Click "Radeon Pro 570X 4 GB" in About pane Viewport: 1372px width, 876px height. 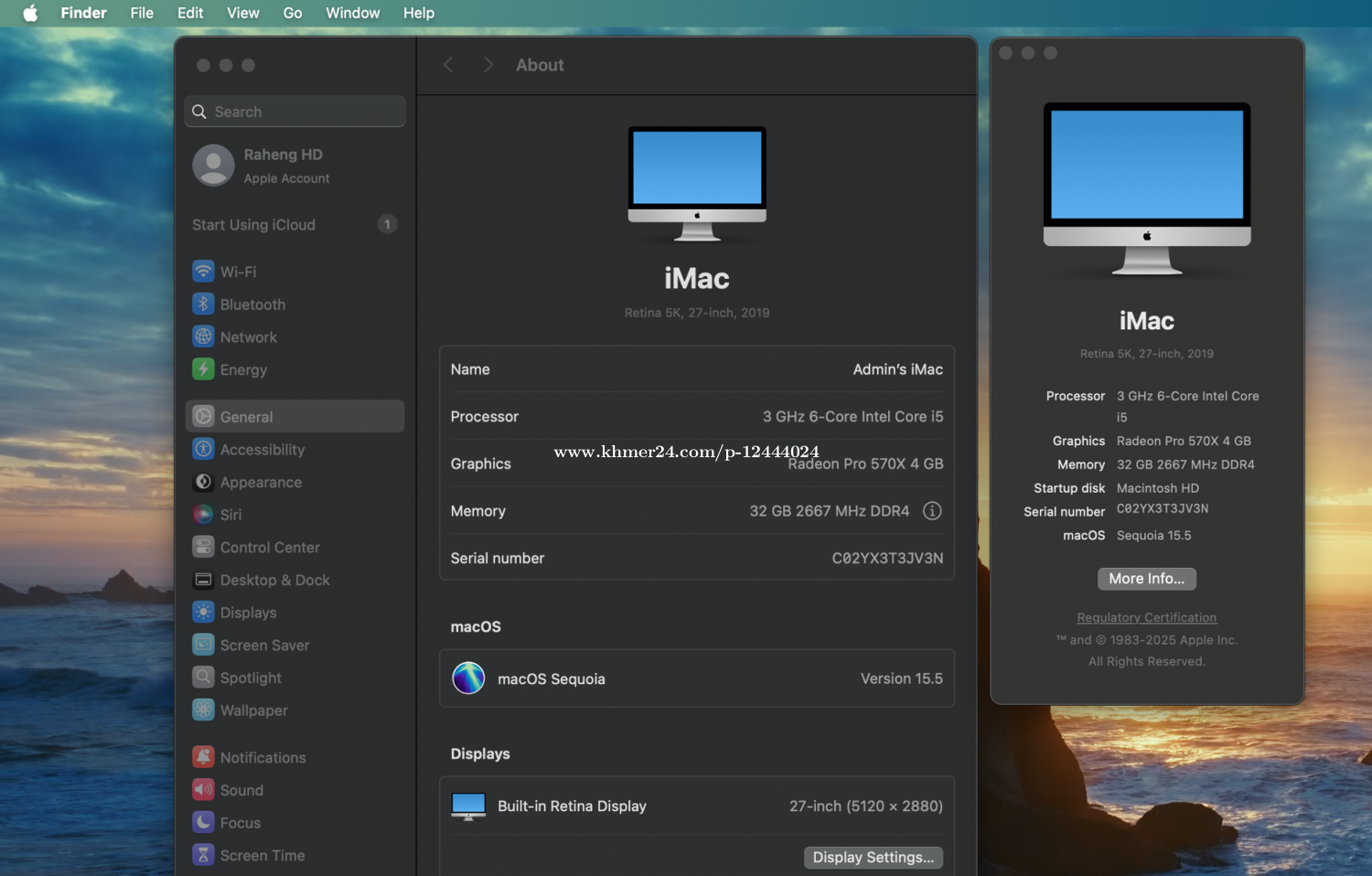click(x=866, y=464)
